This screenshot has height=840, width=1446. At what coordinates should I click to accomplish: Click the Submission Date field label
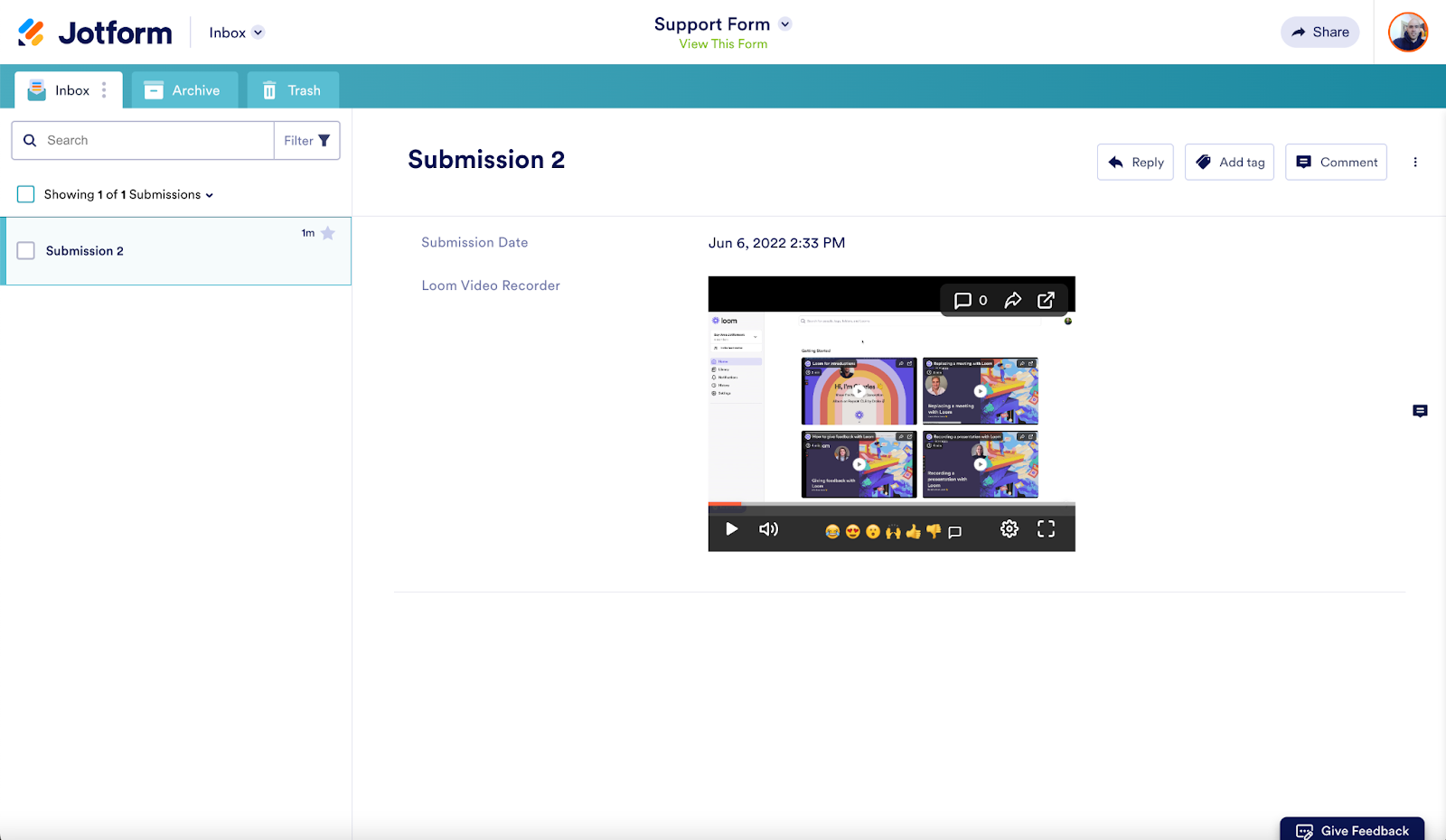point(474,242)
